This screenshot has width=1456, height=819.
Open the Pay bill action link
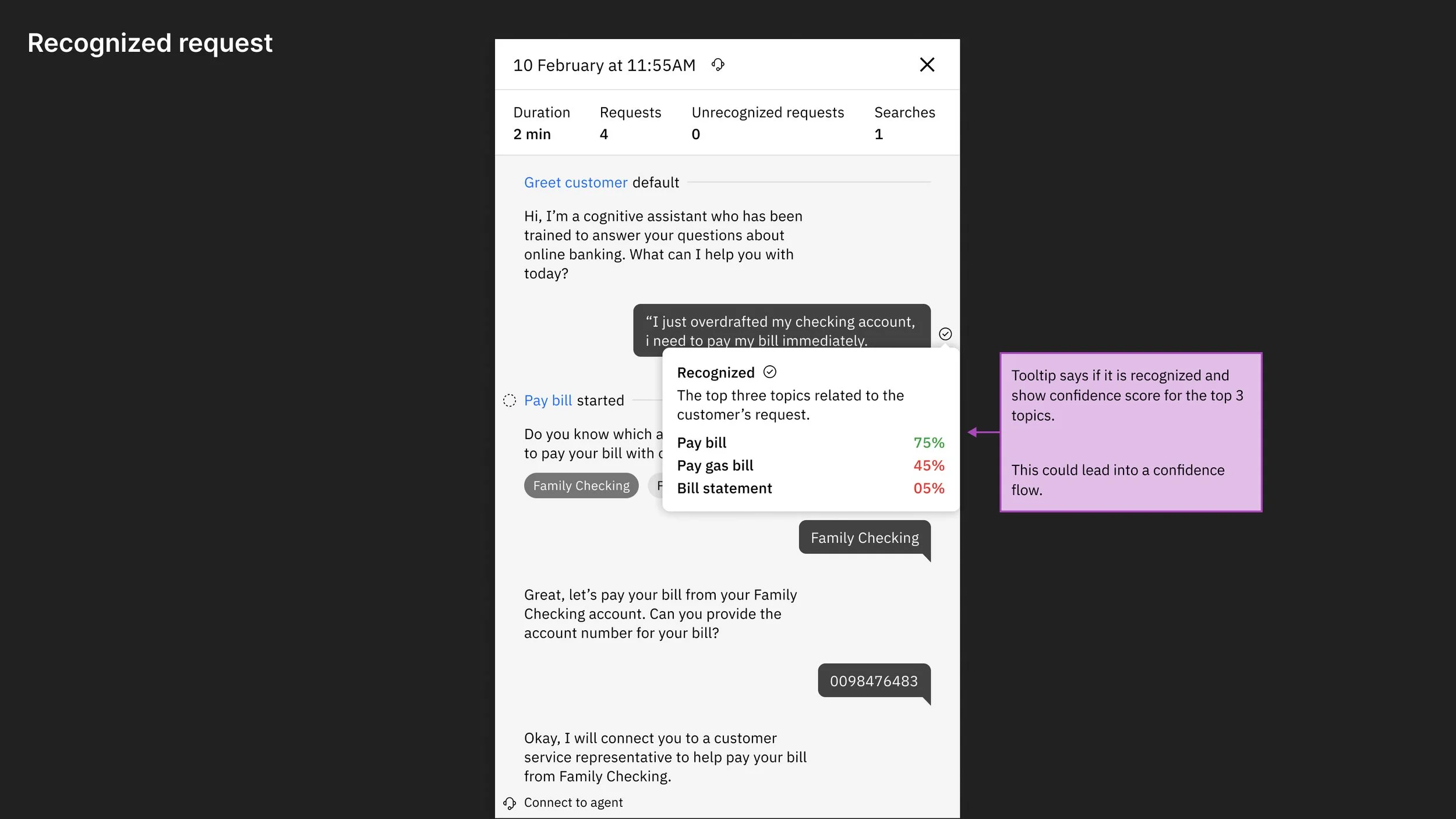coord(547,400)
